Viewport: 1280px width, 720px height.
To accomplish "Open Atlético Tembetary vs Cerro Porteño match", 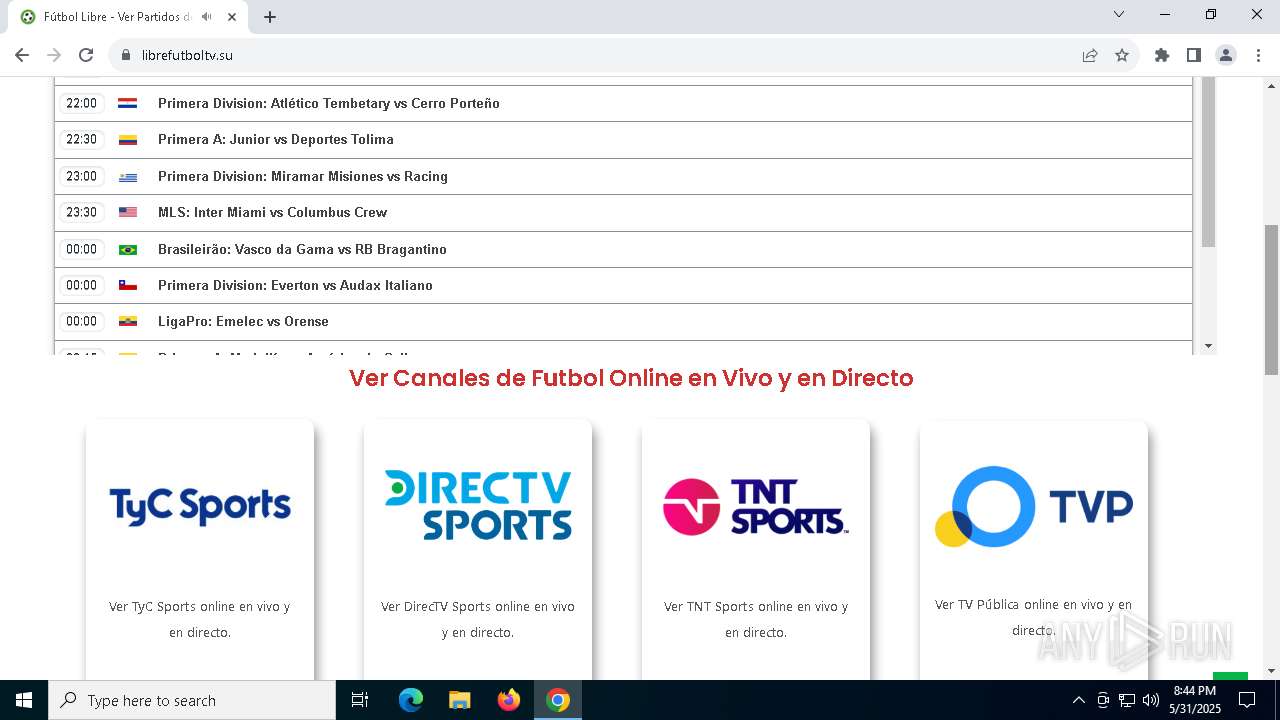I will pos(329,103).
